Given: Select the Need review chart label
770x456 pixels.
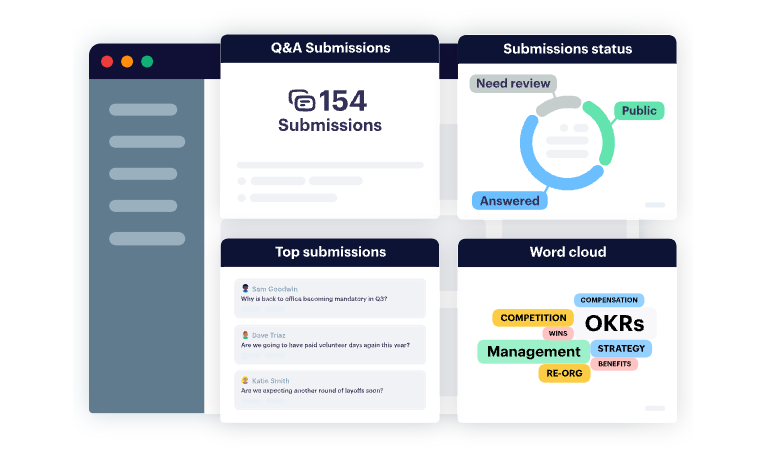Looking at the screenshot, I should coord(513,83).
